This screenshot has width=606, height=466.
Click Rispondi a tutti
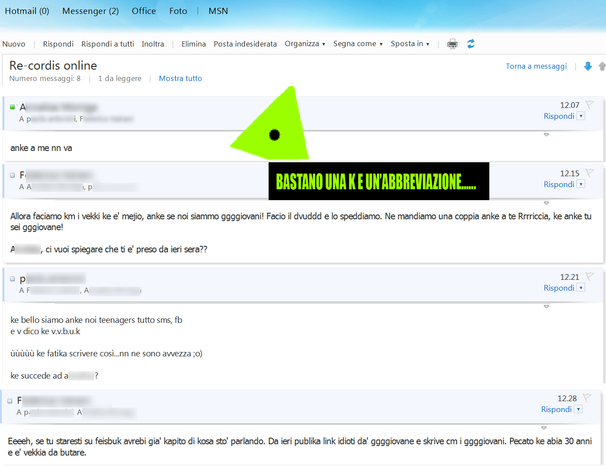click(107, 44)
